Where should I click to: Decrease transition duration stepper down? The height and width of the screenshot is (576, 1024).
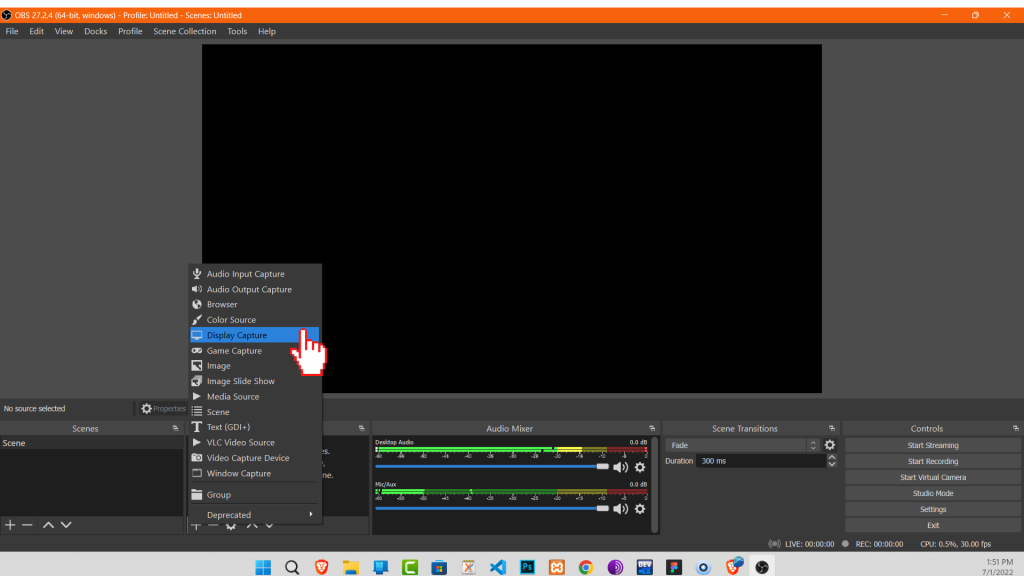pos(831,464)
